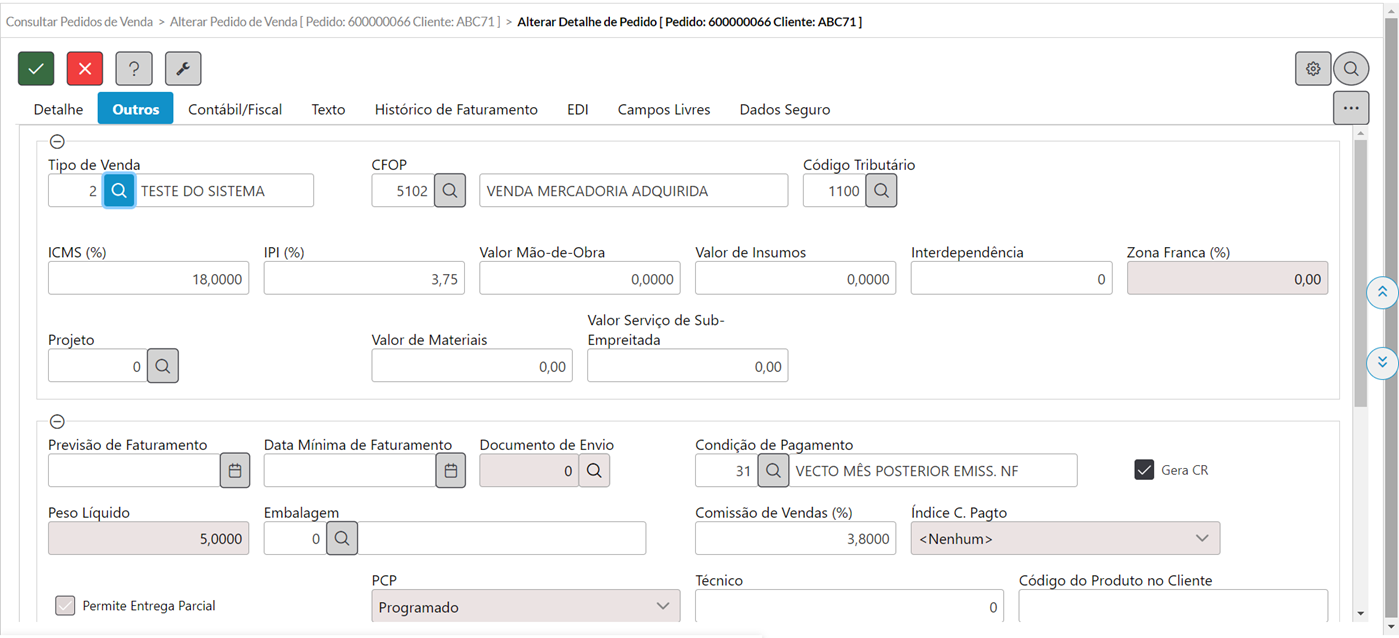The height and width of the screenshot is (638, 1399).
Task: Open settings gear icon at top right
Action: click(1313, 69)
